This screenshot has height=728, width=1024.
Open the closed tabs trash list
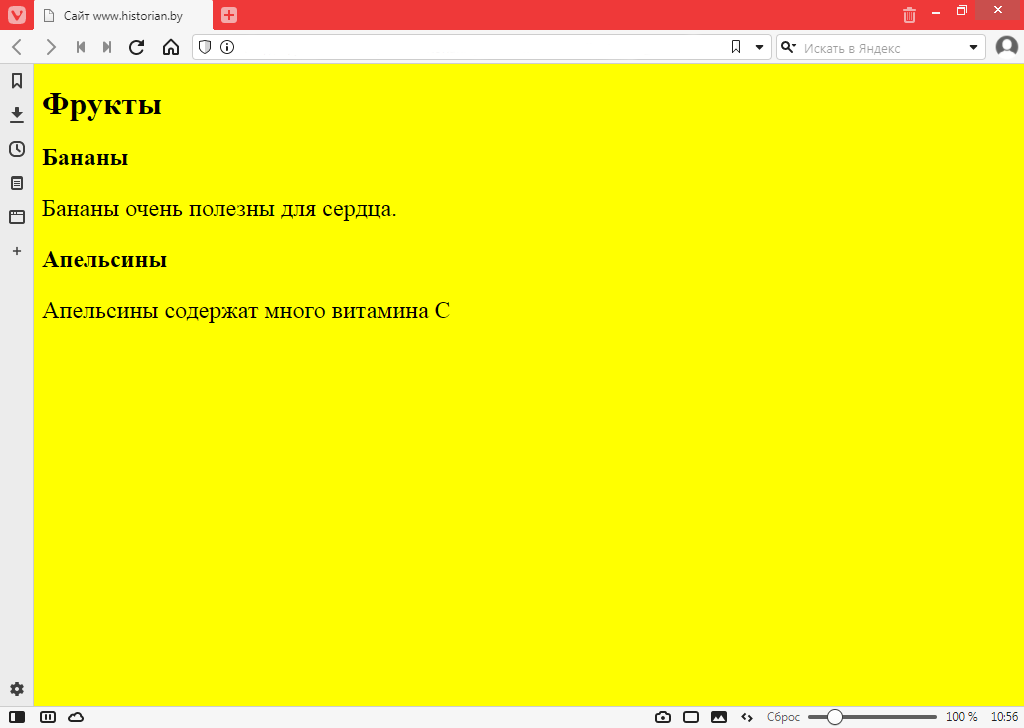pyautogui.click(x=909, y=15)
